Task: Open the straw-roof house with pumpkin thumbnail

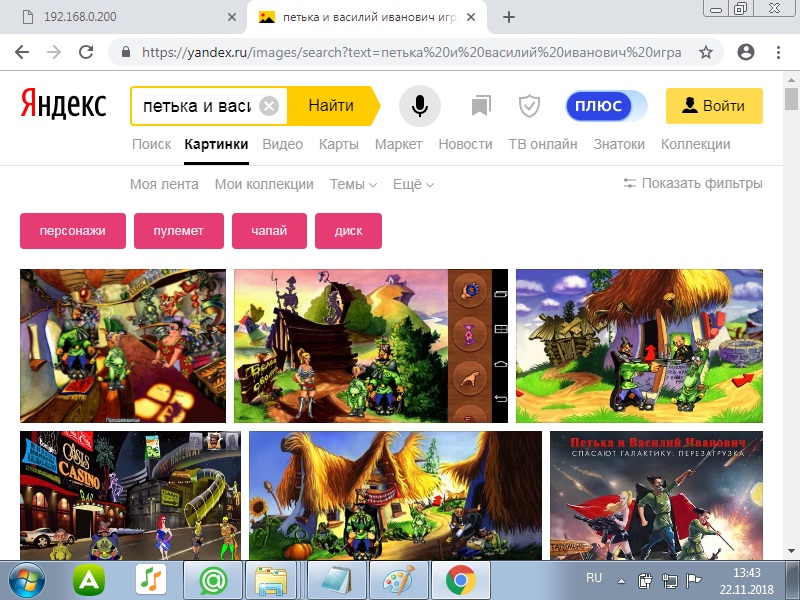Action: tap(395, 495)
